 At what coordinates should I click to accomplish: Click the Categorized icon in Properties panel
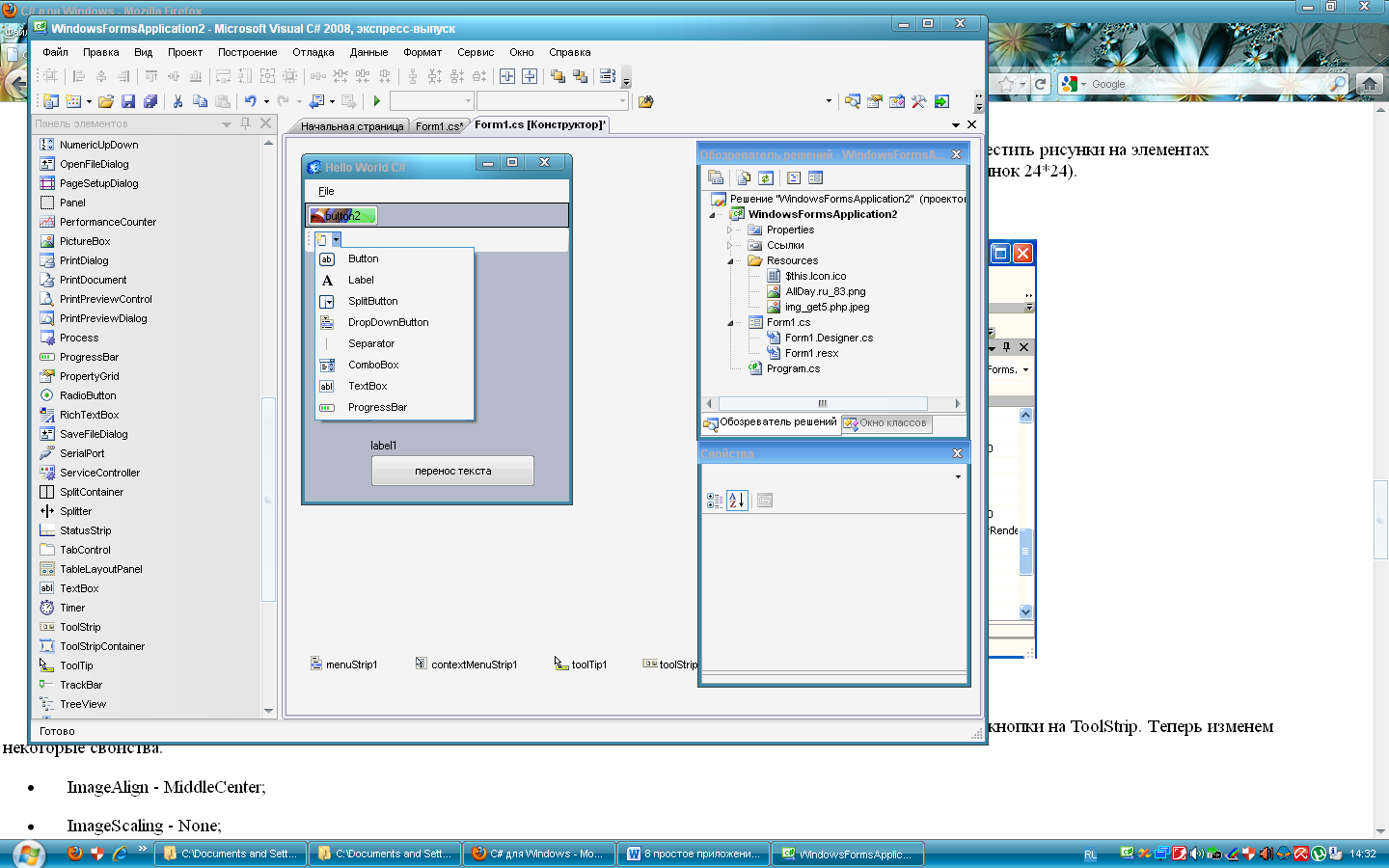[715, 501]
